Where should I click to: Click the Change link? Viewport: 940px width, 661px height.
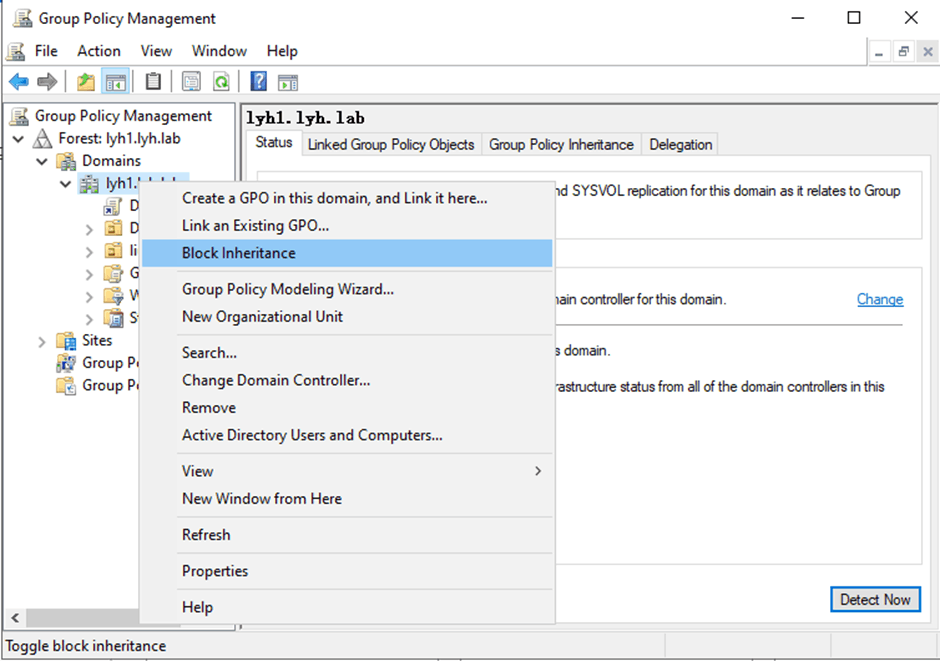coord(879,299)
